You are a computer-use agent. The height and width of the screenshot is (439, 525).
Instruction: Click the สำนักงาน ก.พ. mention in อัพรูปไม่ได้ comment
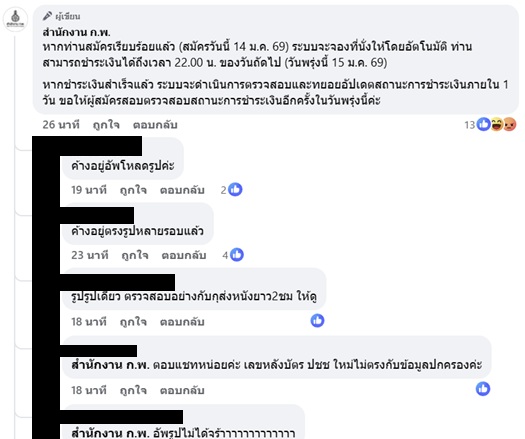(x=110, y=433)
